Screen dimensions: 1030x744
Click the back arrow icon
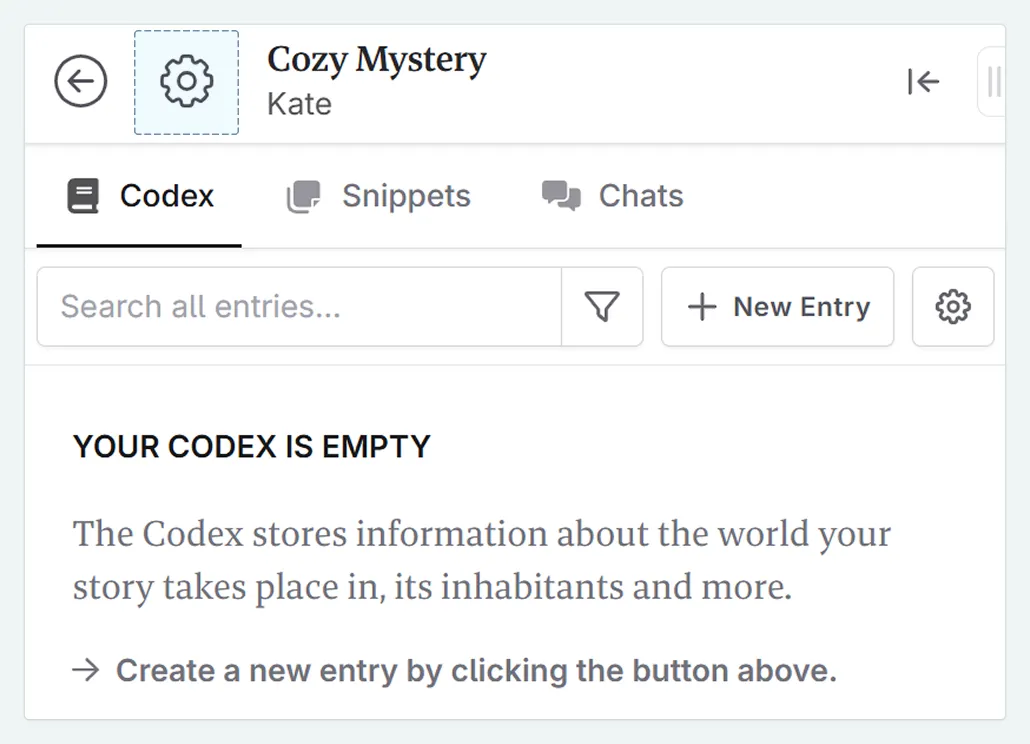pos(81,82)
